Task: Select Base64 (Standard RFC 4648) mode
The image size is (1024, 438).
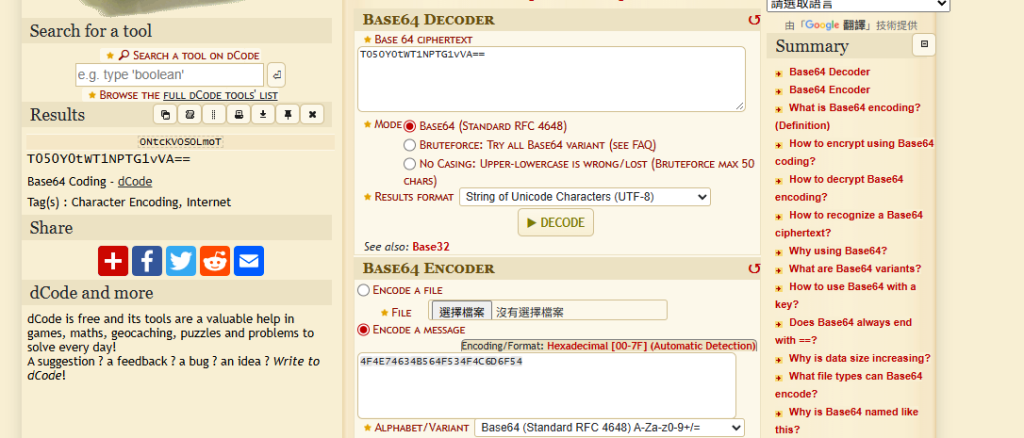Action: click(409, 126)
